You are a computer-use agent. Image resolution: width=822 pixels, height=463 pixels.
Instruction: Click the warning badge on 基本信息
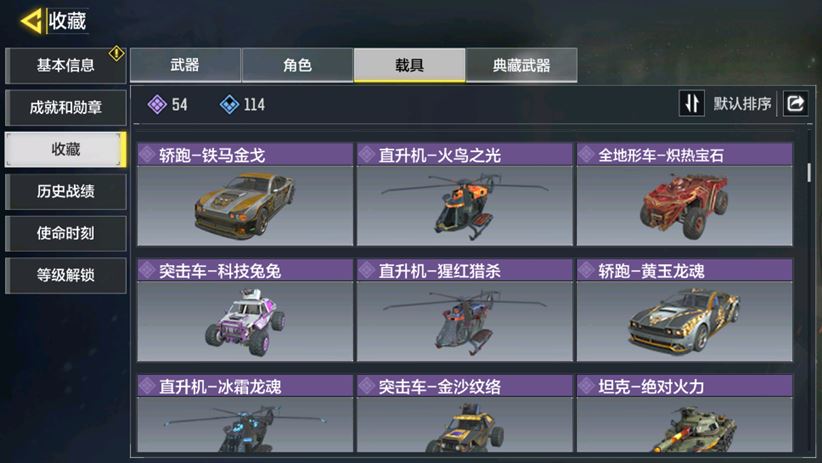[116, 53]
